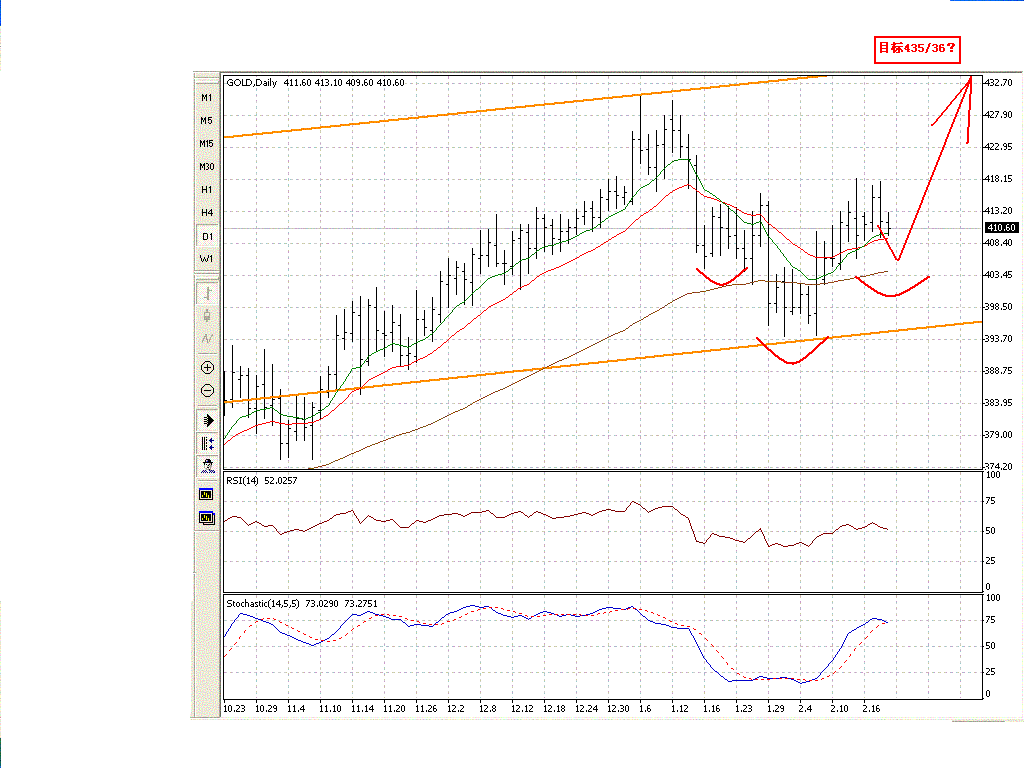Select the bar chart type icon
Viewport: 1024px width, 768px height.
pyautogui.click(x=207, y=293)
